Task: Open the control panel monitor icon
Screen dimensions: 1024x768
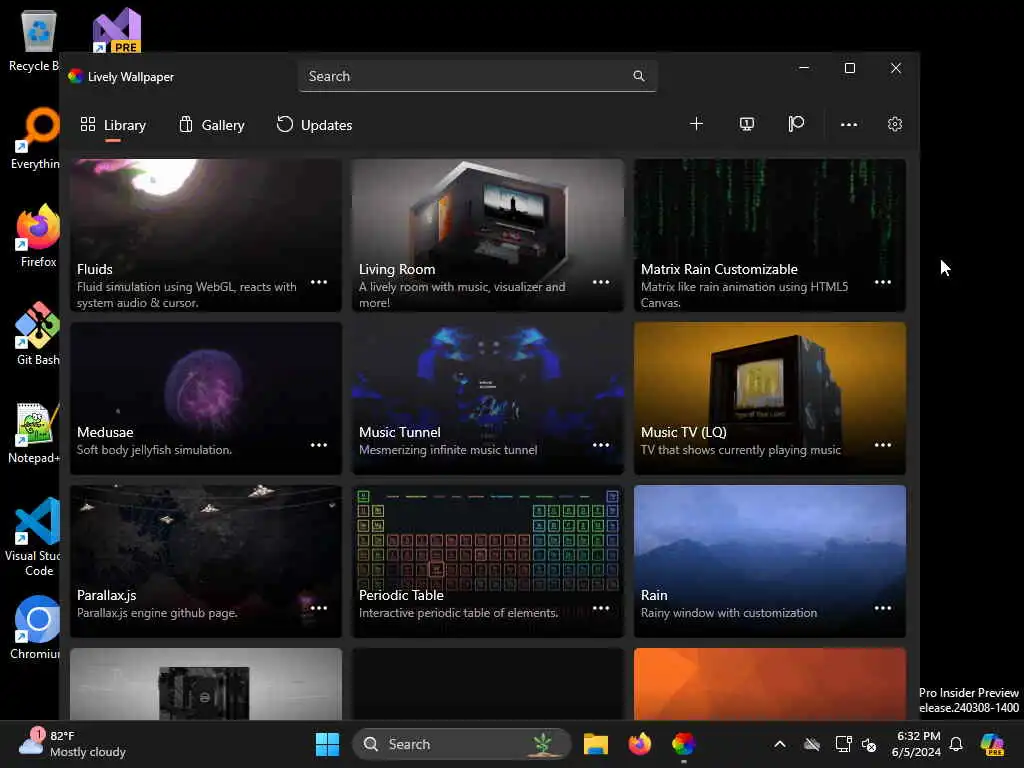Action: [746, 124]
